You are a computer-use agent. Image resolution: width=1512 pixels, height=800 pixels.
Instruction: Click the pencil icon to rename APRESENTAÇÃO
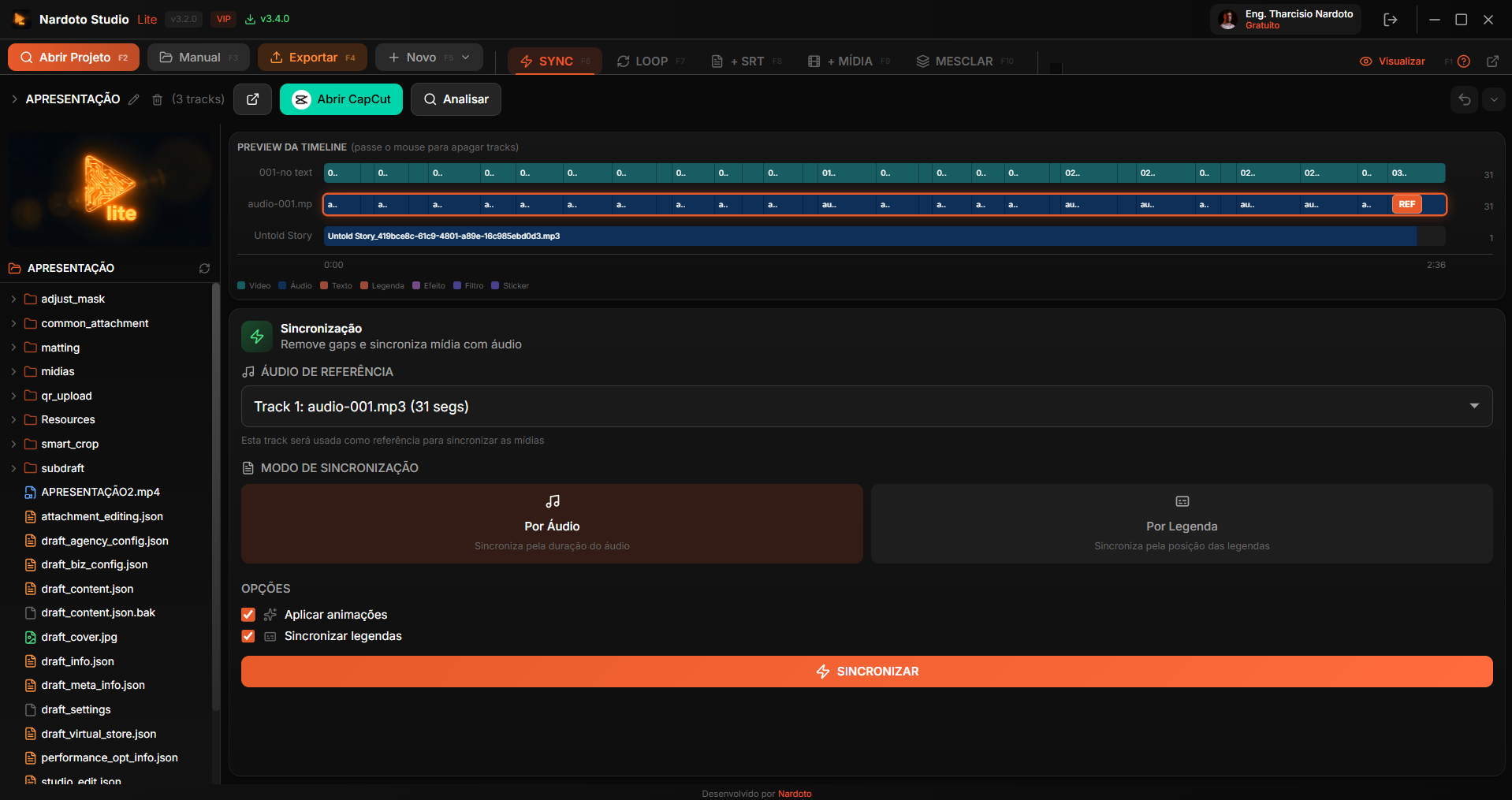[134, 99]
